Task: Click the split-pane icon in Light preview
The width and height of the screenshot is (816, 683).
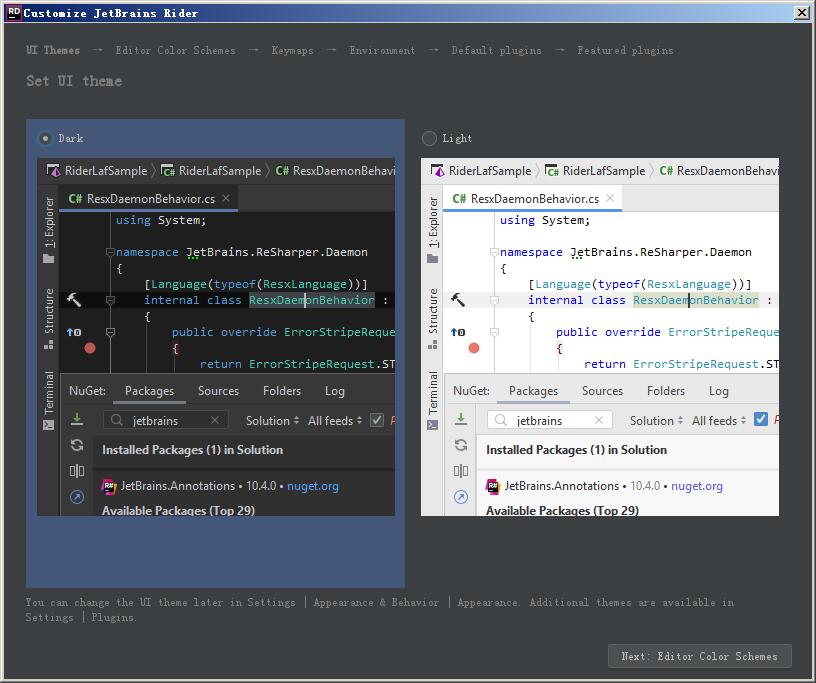Action: click(461, 471)
